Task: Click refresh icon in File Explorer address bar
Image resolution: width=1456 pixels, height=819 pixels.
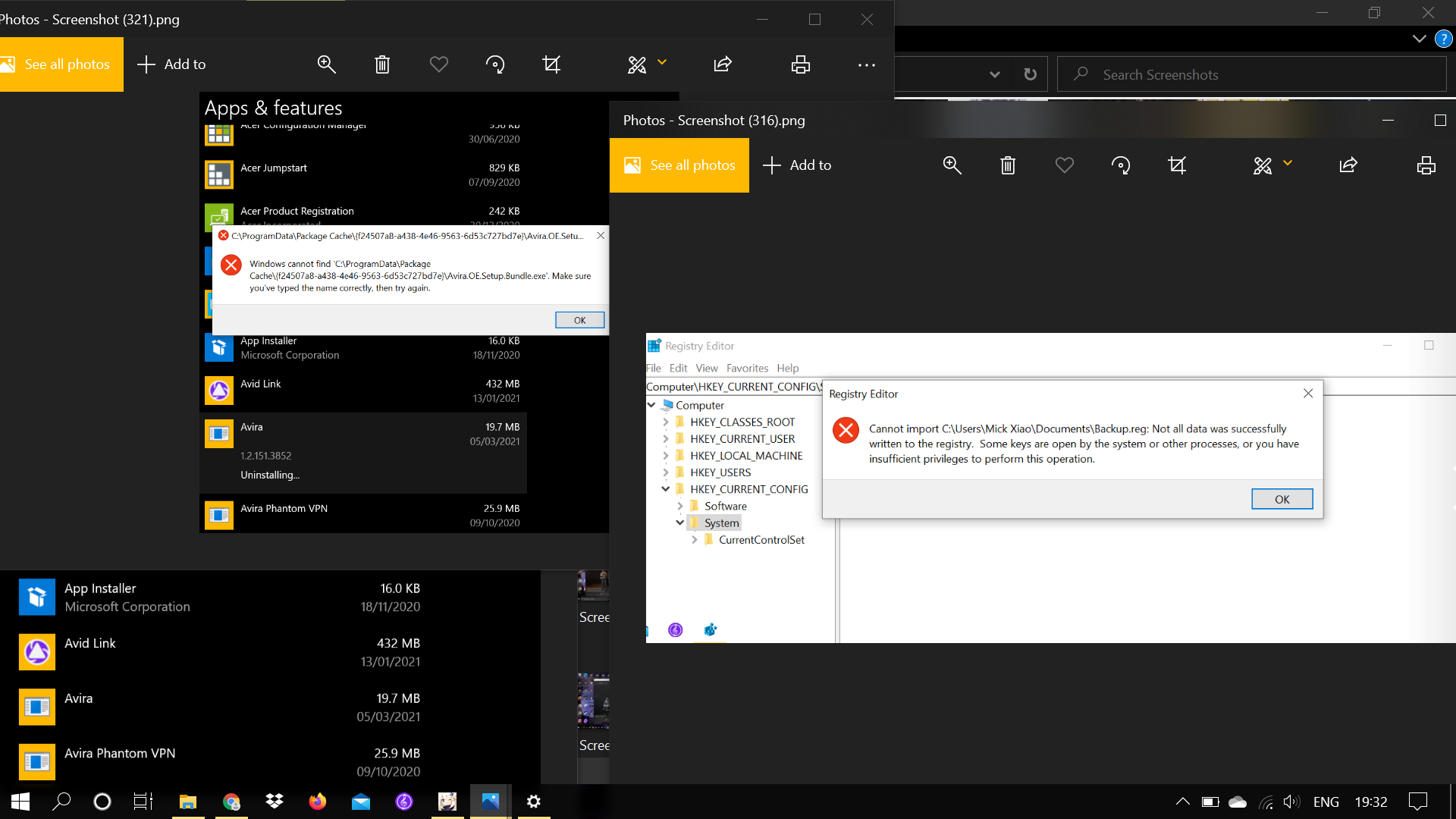Action: (x=1030, y=74)
